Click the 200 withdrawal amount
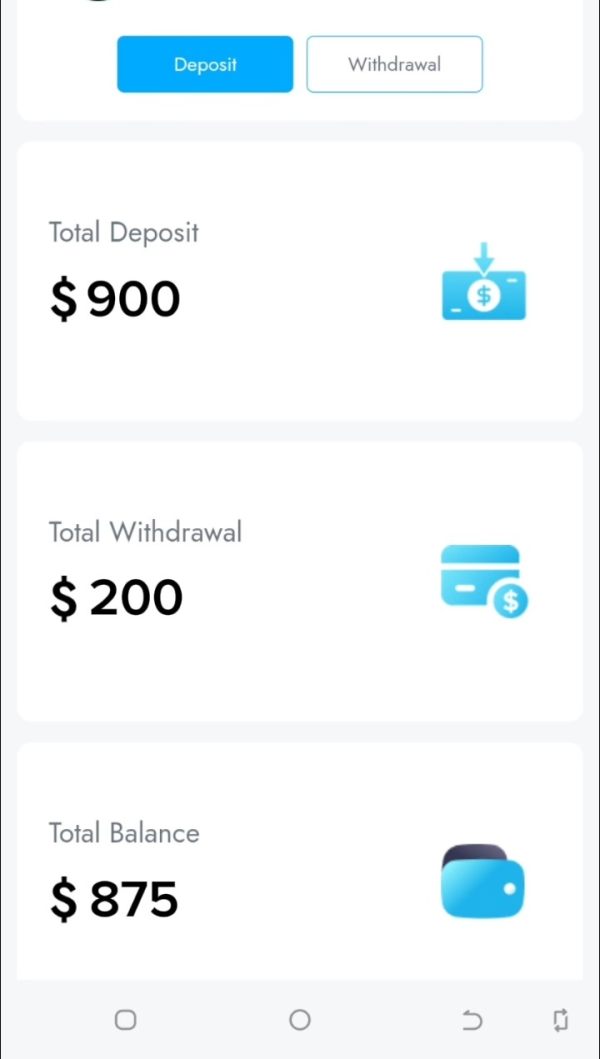This screenshot has width=600, height=1059. coord(136,599)
